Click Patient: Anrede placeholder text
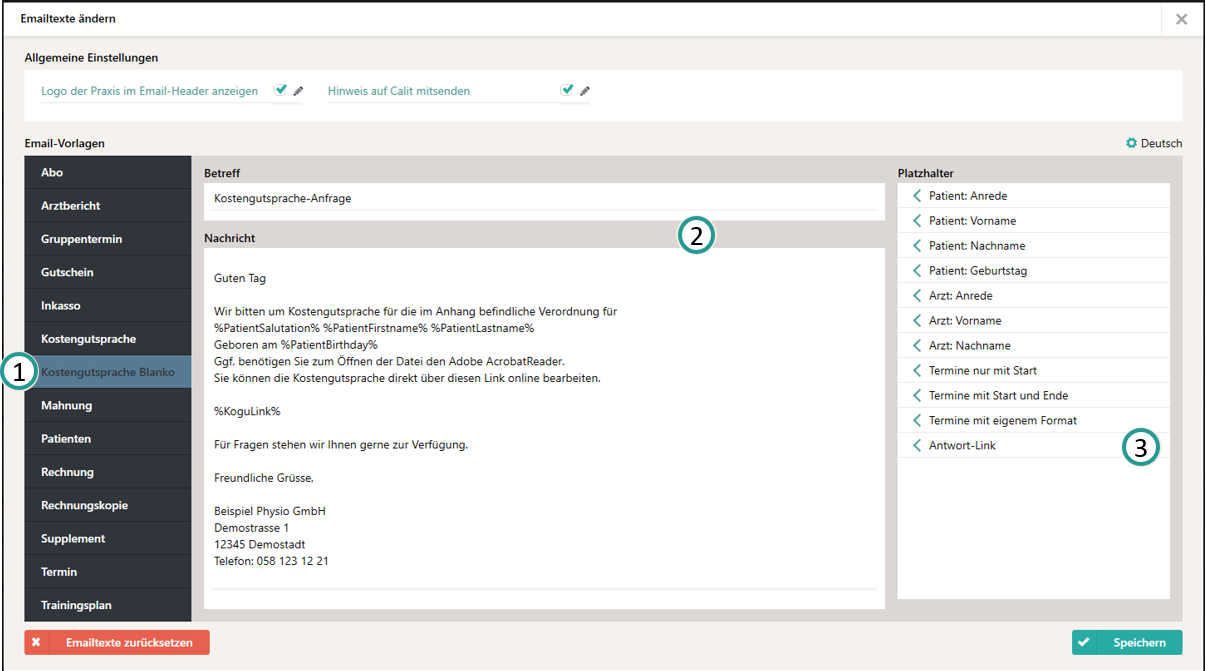Image resolution: width=1206 pixels, height=671 pixels. click(968, 196)
